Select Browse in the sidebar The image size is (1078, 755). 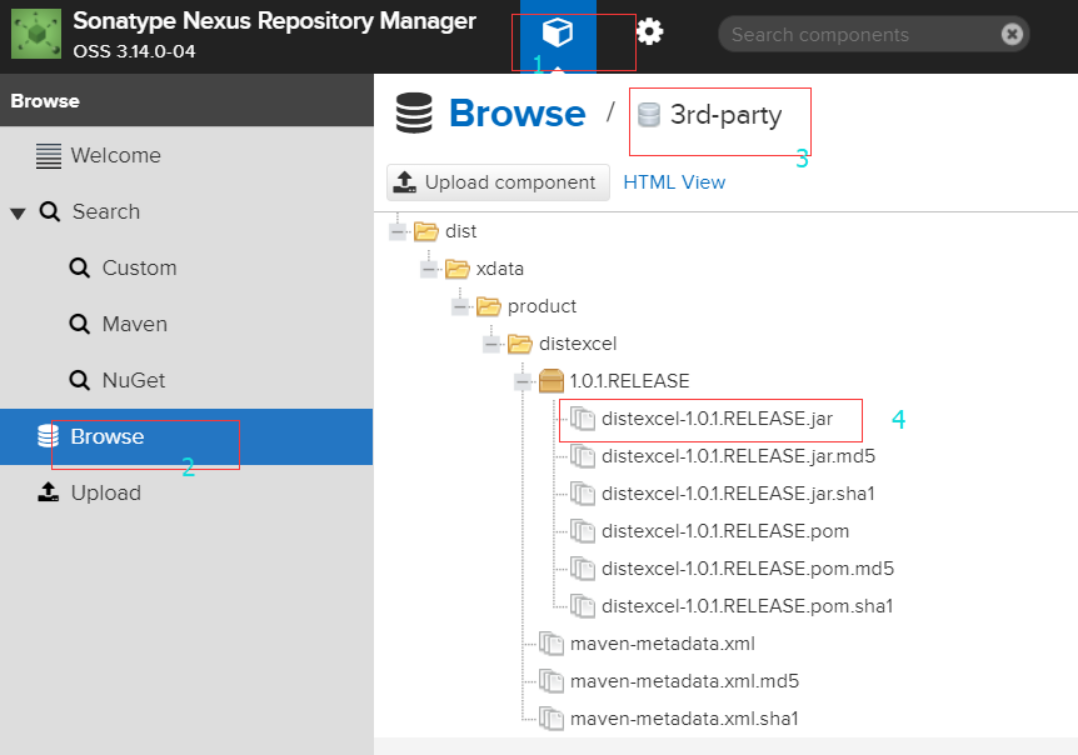186,437
